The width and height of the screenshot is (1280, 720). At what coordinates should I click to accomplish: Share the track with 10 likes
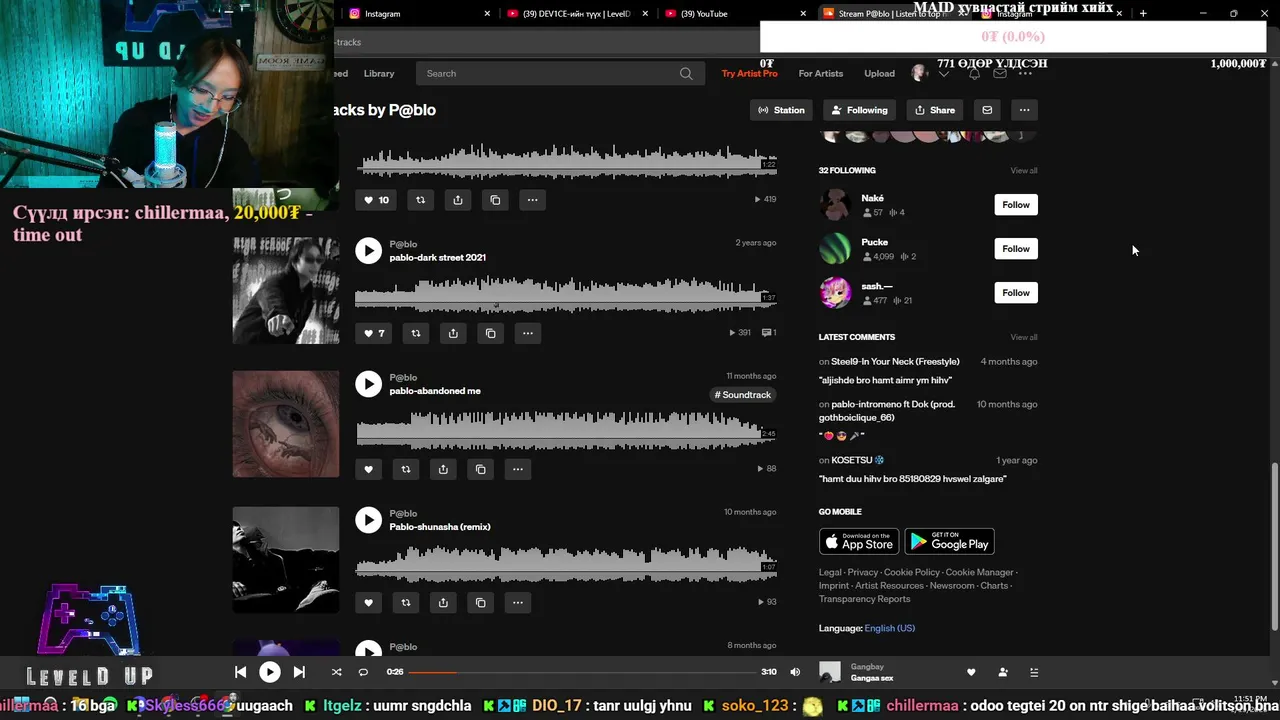pyautogui.click(x=457, y=200)
